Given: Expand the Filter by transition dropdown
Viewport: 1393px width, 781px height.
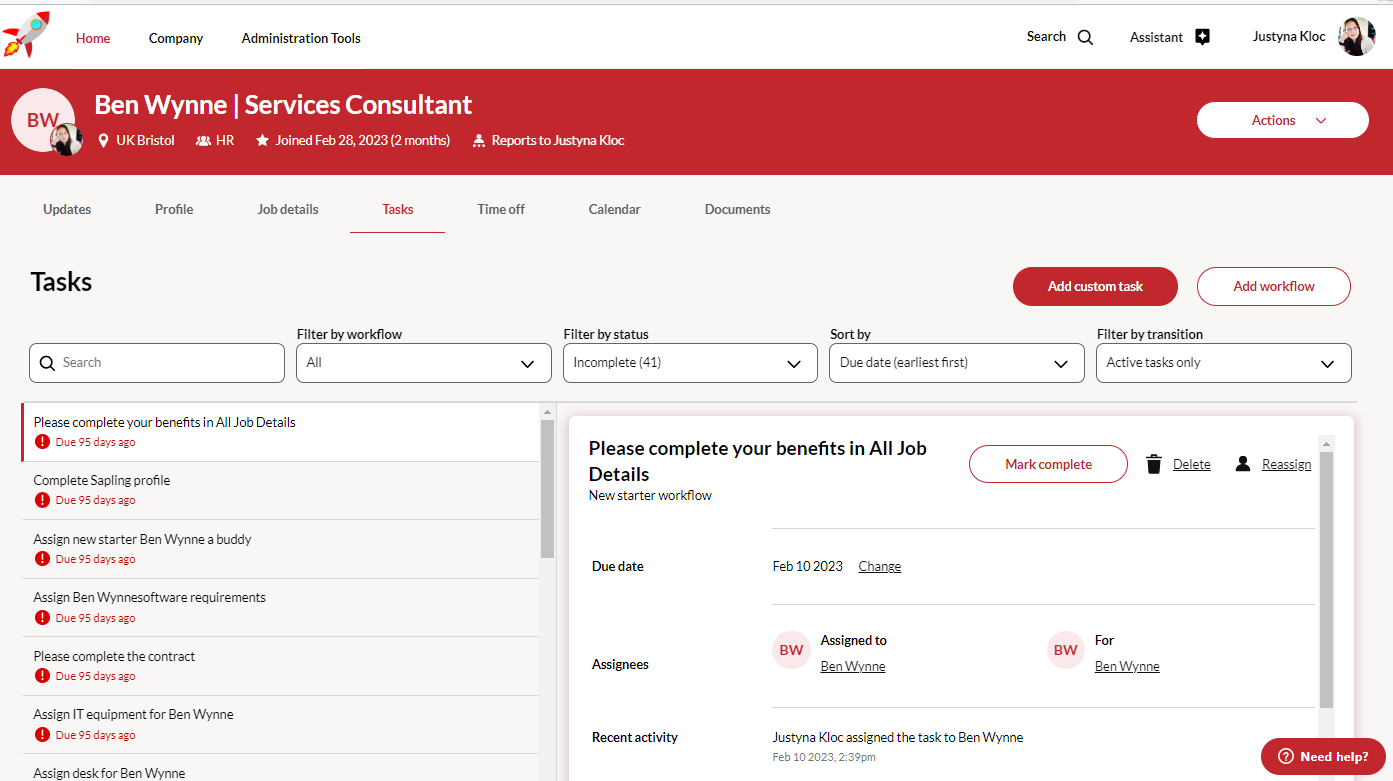Looking at the screenshot, I should pos(1223,363).
